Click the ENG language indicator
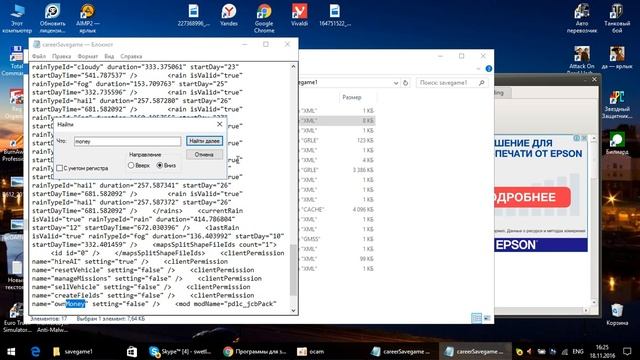 [x=578, y=351]
